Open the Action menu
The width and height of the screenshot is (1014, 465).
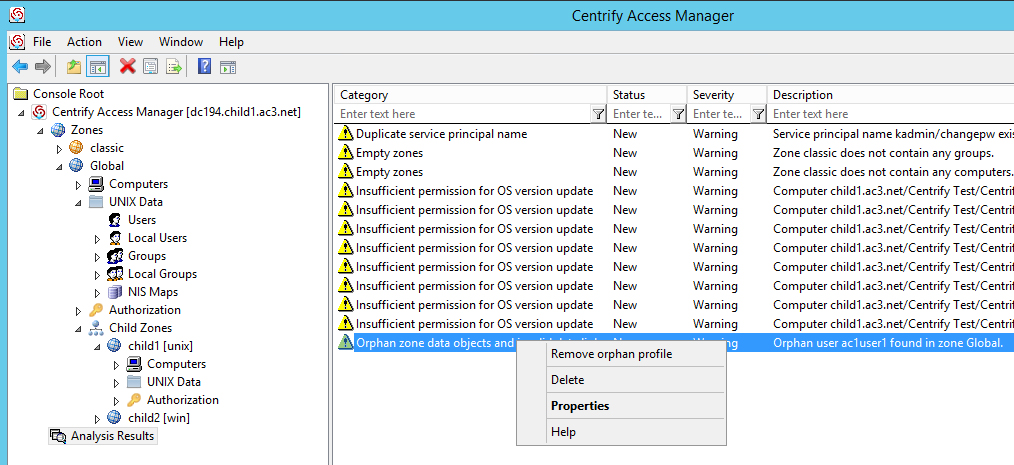(x=84, y=42)
